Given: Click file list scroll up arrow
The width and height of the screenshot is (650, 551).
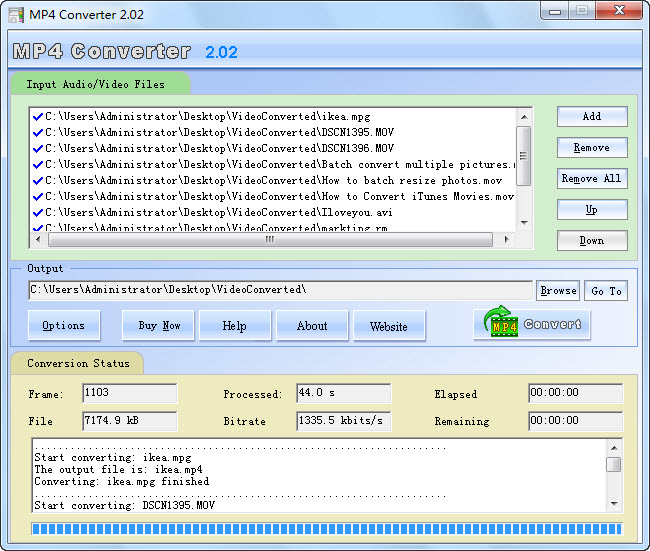Looking at the screenshot, I should pos(524,117).
